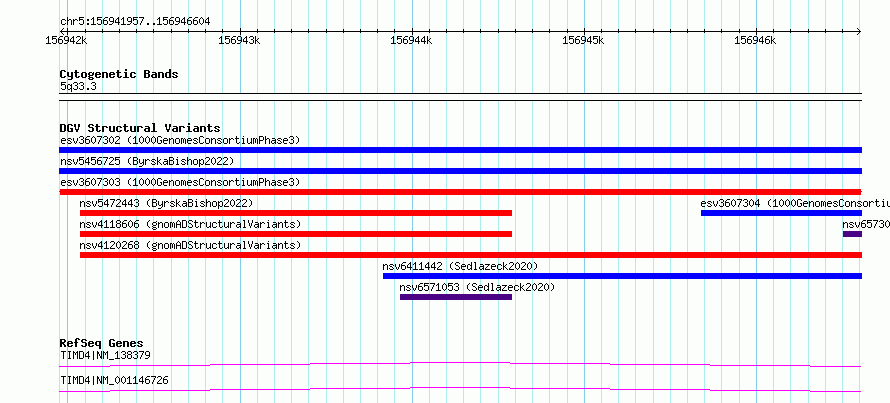
Task: Click the nsv4118606 (gnomADStructuralVariants) label
Action: (190, 224)
